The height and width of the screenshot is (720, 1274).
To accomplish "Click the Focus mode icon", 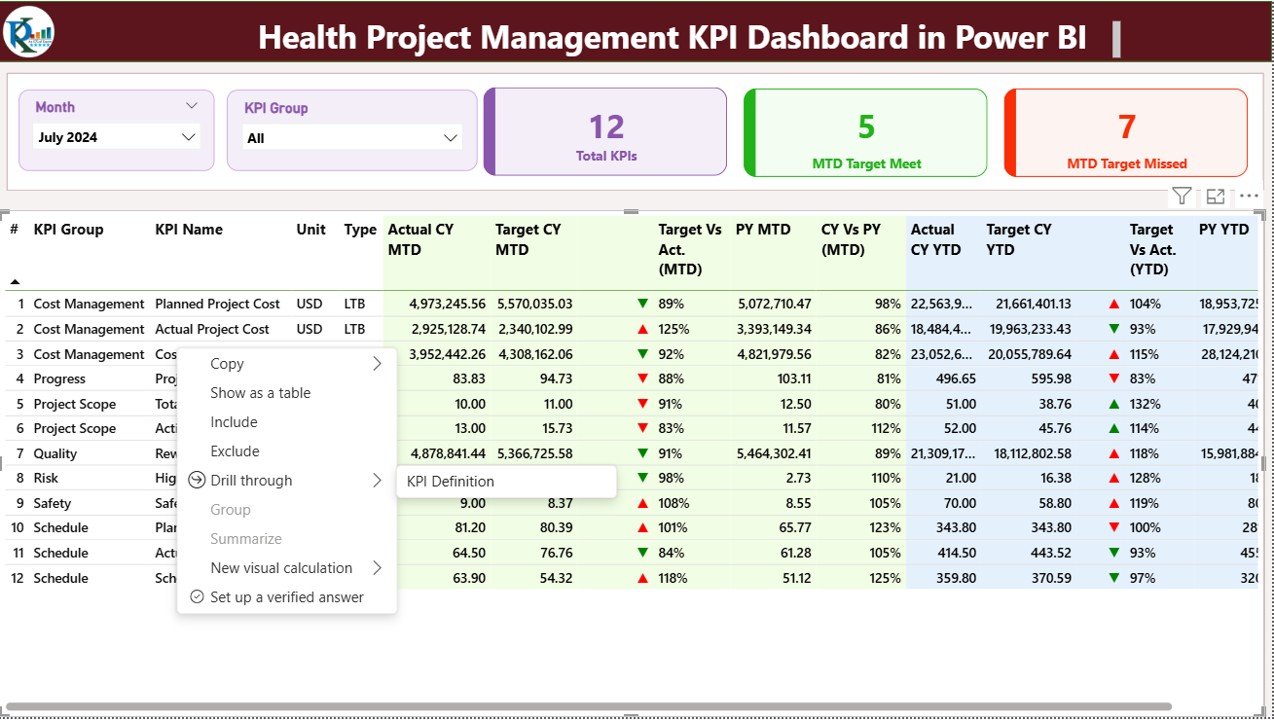I will (1215, 197).
